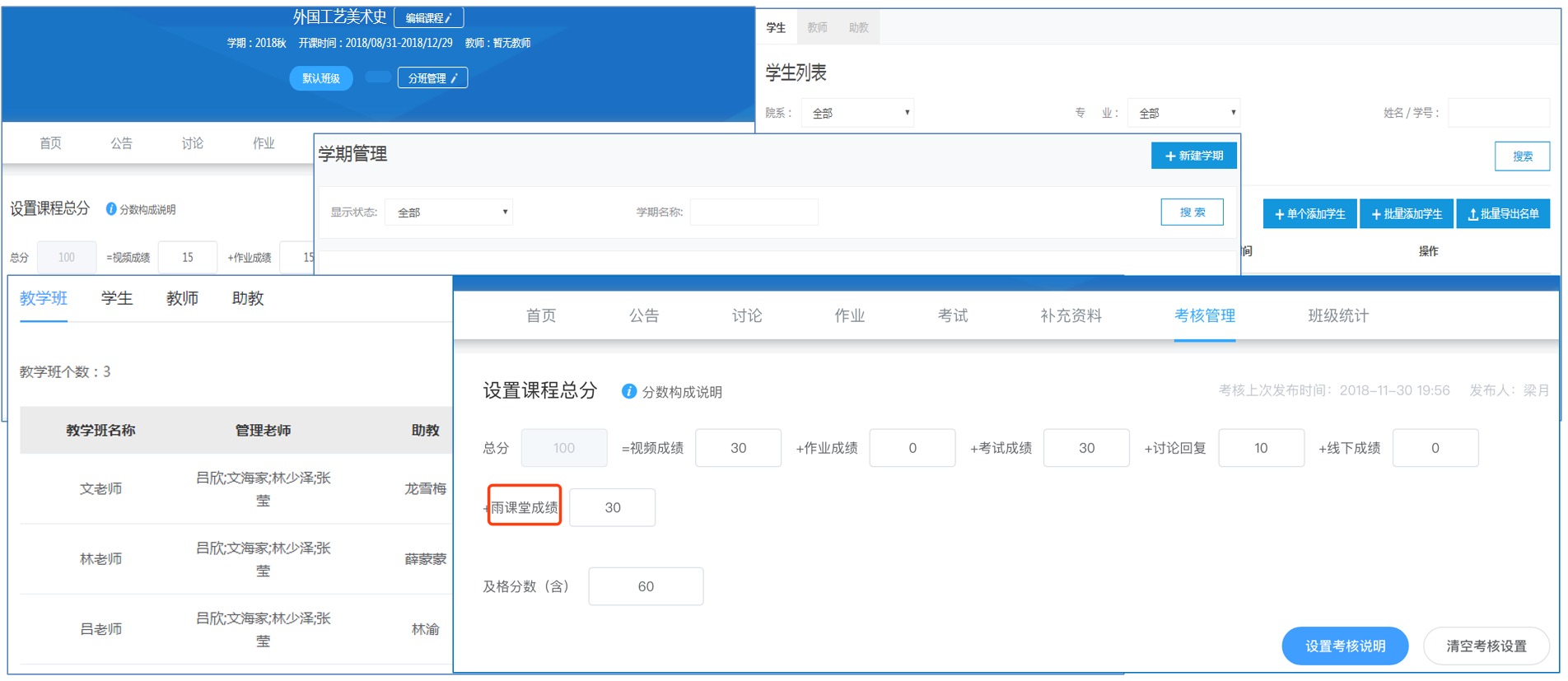
Task: Click 搜索 in the 学生列表 panel
Action: (1523, 156)
